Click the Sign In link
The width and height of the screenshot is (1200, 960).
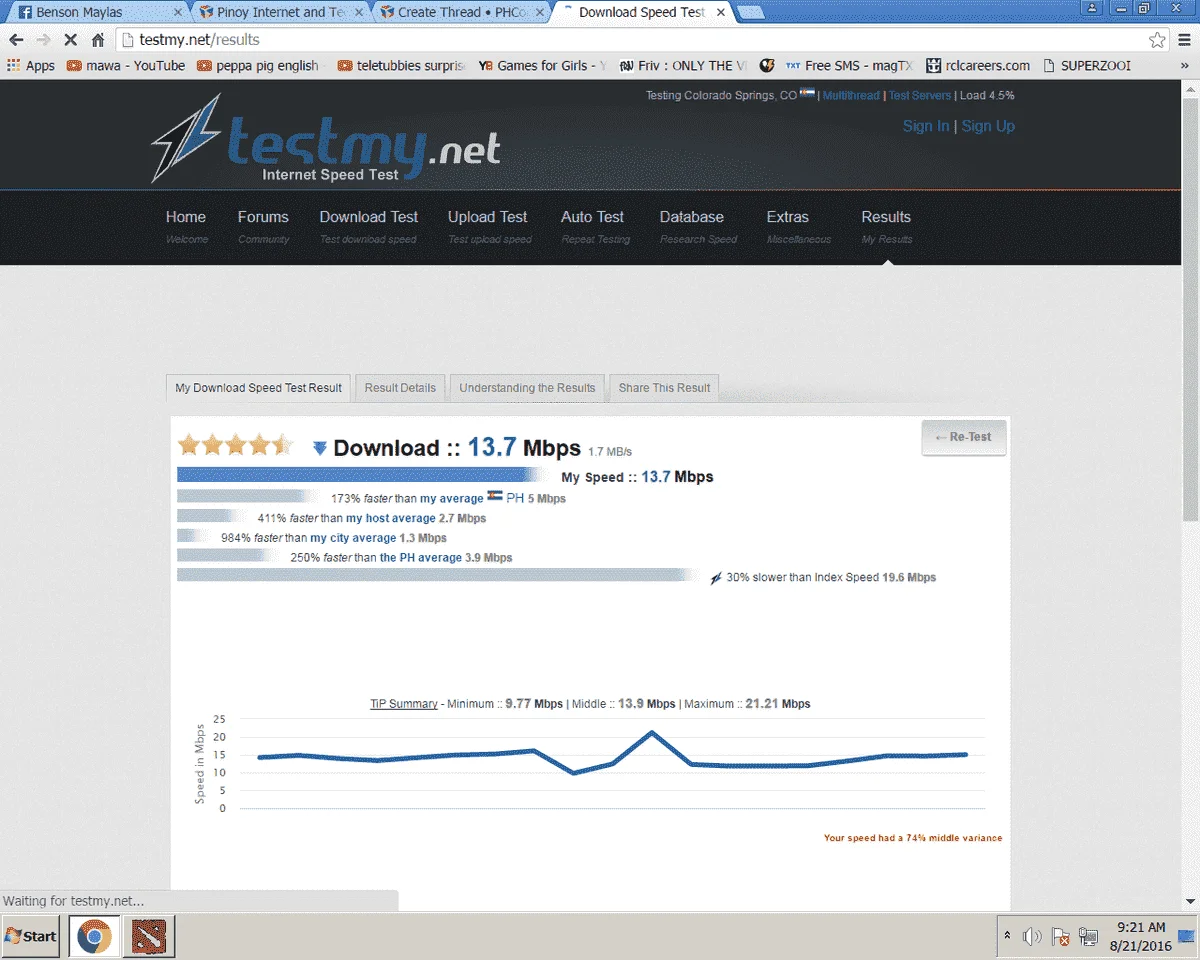pos(926,126)
